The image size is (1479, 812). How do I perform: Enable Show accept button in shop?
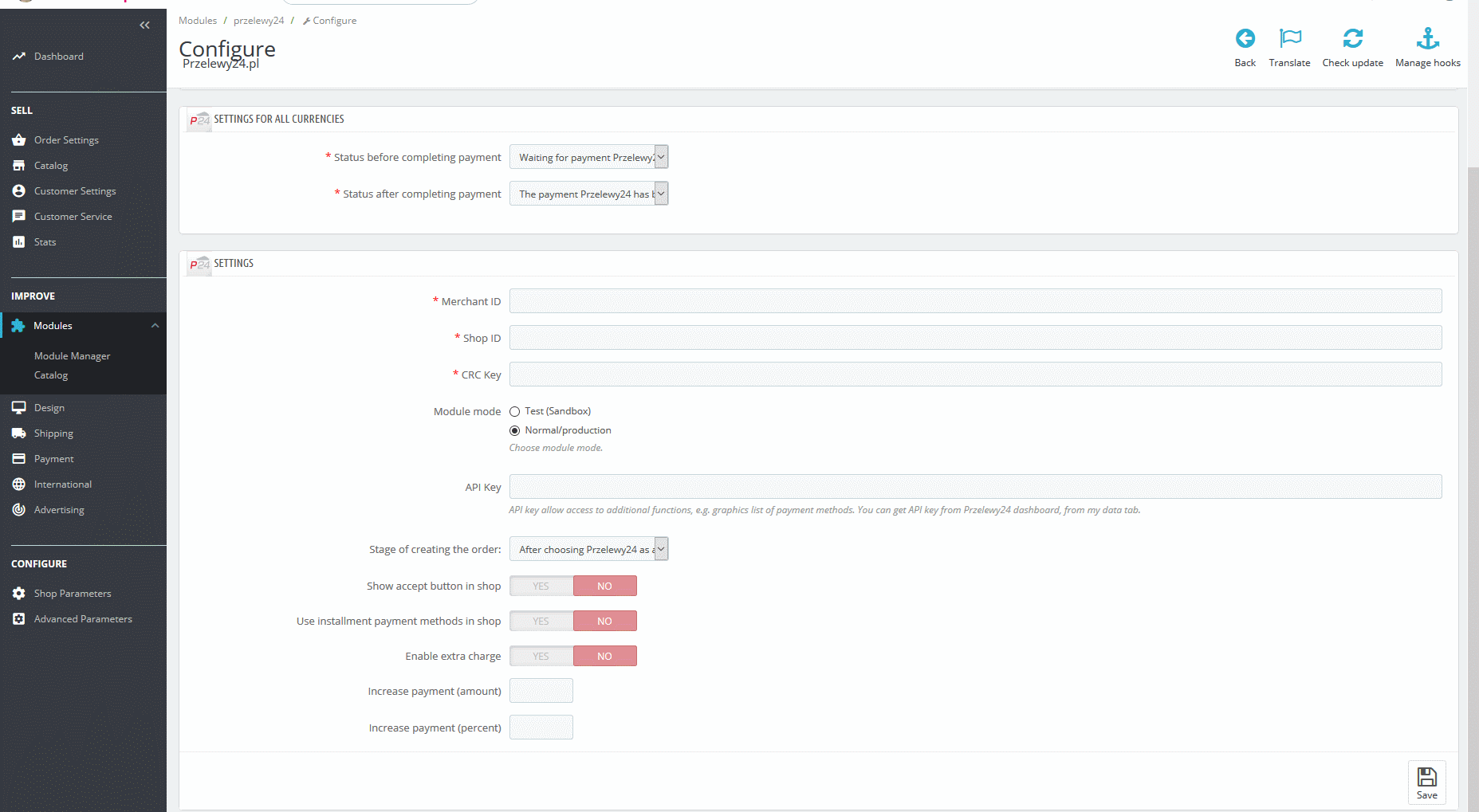(541, 585)
